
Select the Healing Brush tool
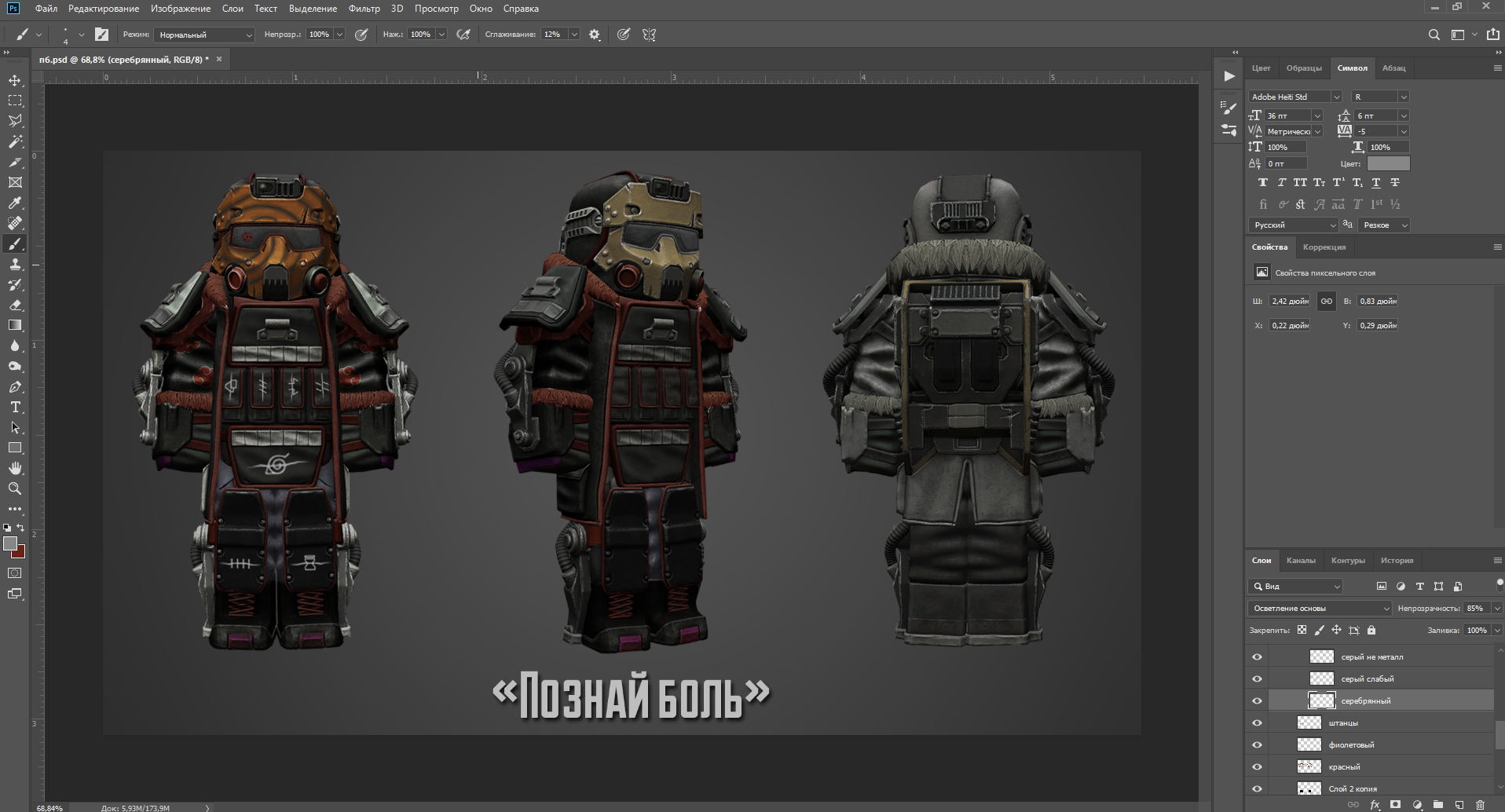coord(15,223)
